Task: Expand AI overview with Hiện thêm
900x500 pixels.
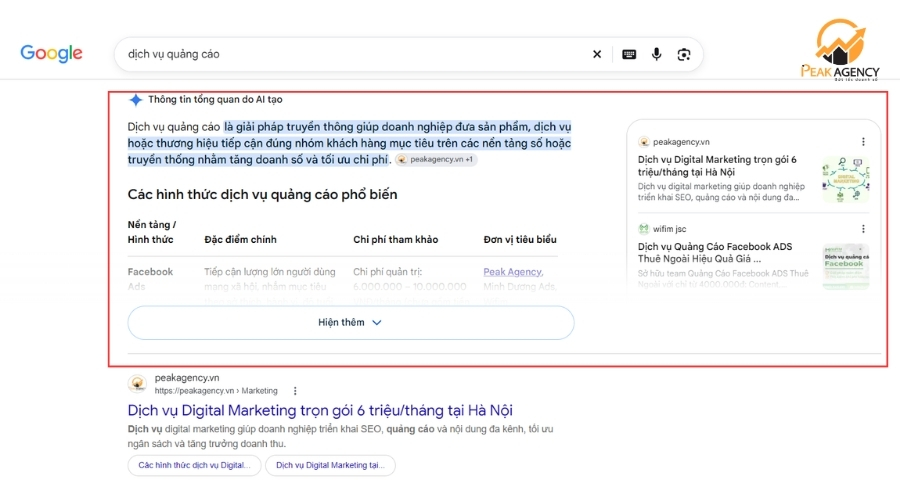Action: point(351,323)
